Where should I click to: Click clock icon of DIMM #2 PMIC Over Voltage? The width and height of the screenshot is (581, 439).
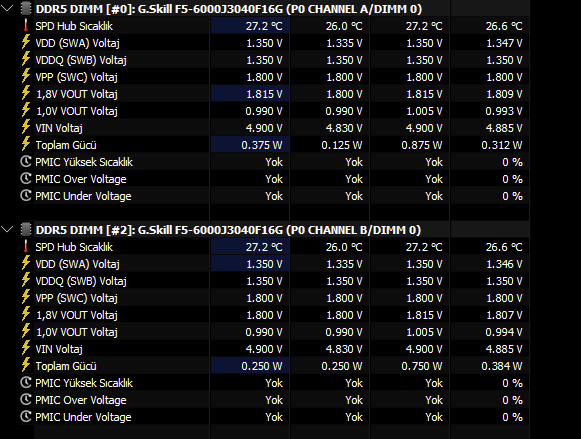coord(26,400)
